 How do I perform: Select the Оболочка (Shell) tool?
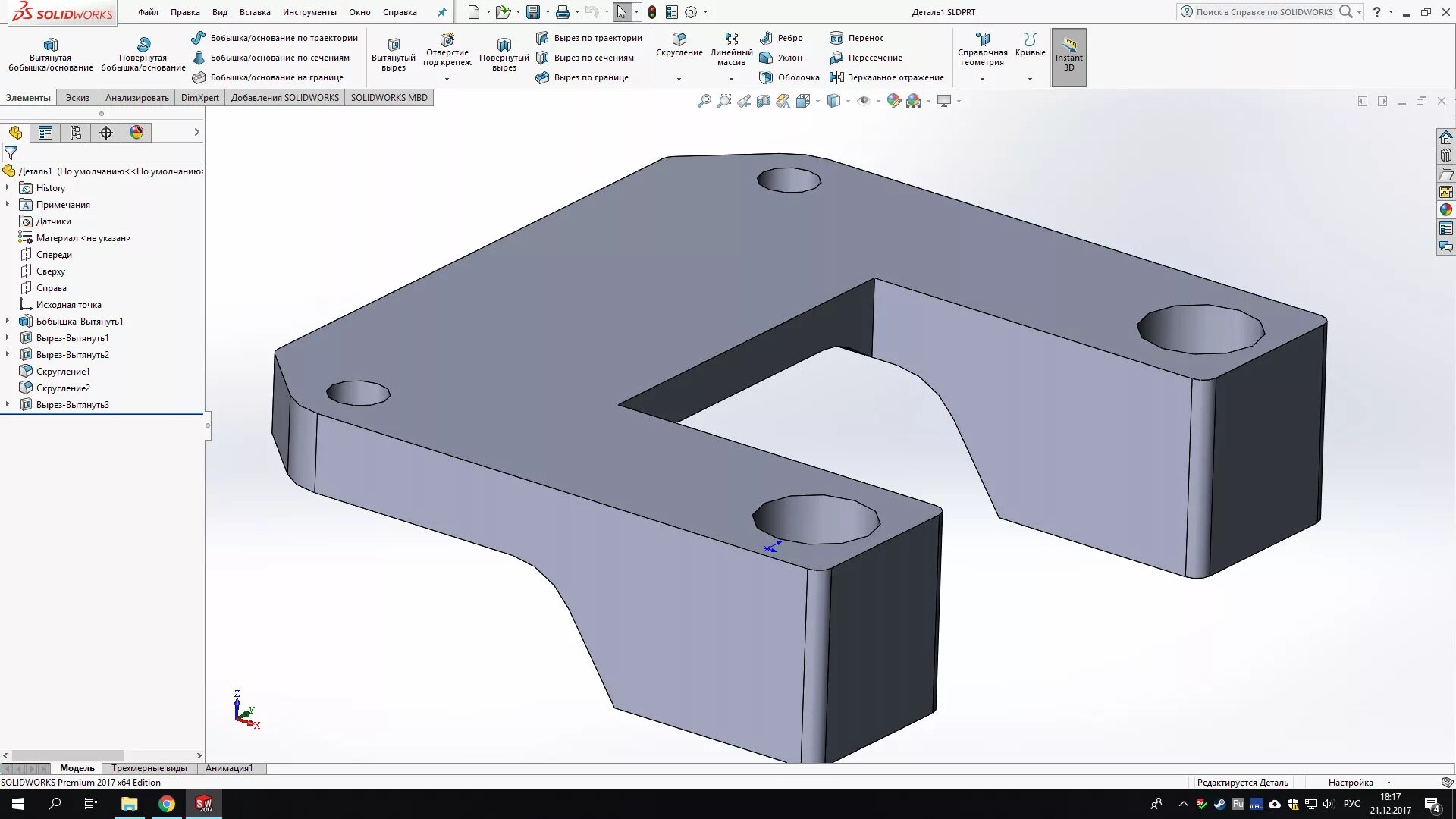coord(789,77)
